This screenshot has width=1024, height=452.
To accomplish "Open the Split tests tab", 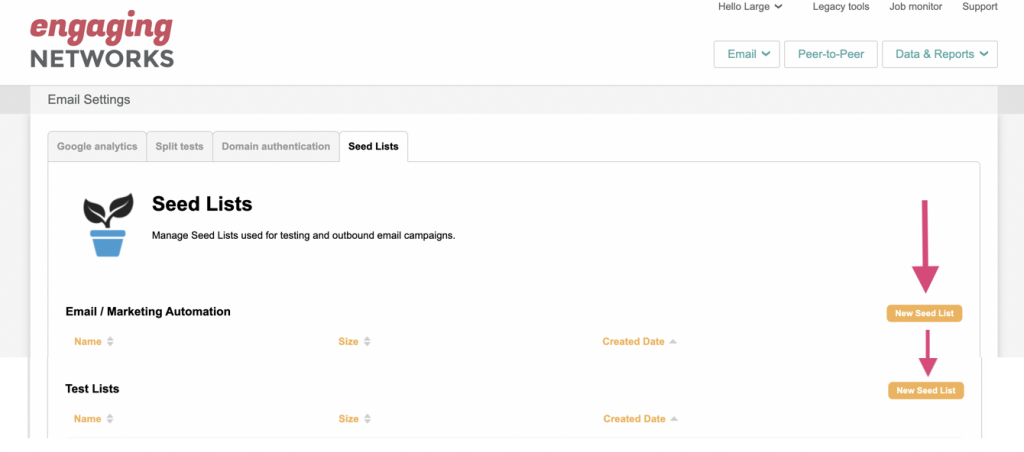I will pos(180,147).
